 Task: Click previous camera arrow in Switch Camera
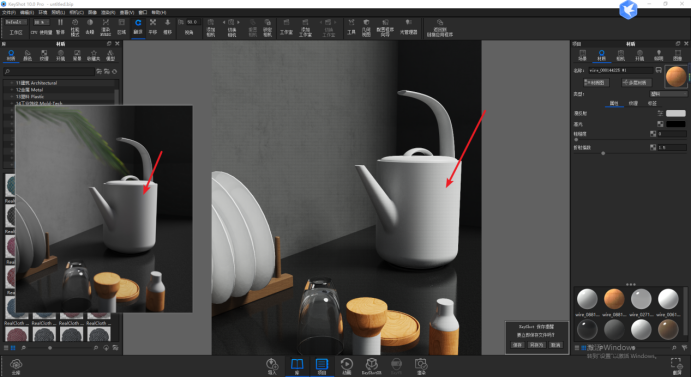[x=224, y=22]
